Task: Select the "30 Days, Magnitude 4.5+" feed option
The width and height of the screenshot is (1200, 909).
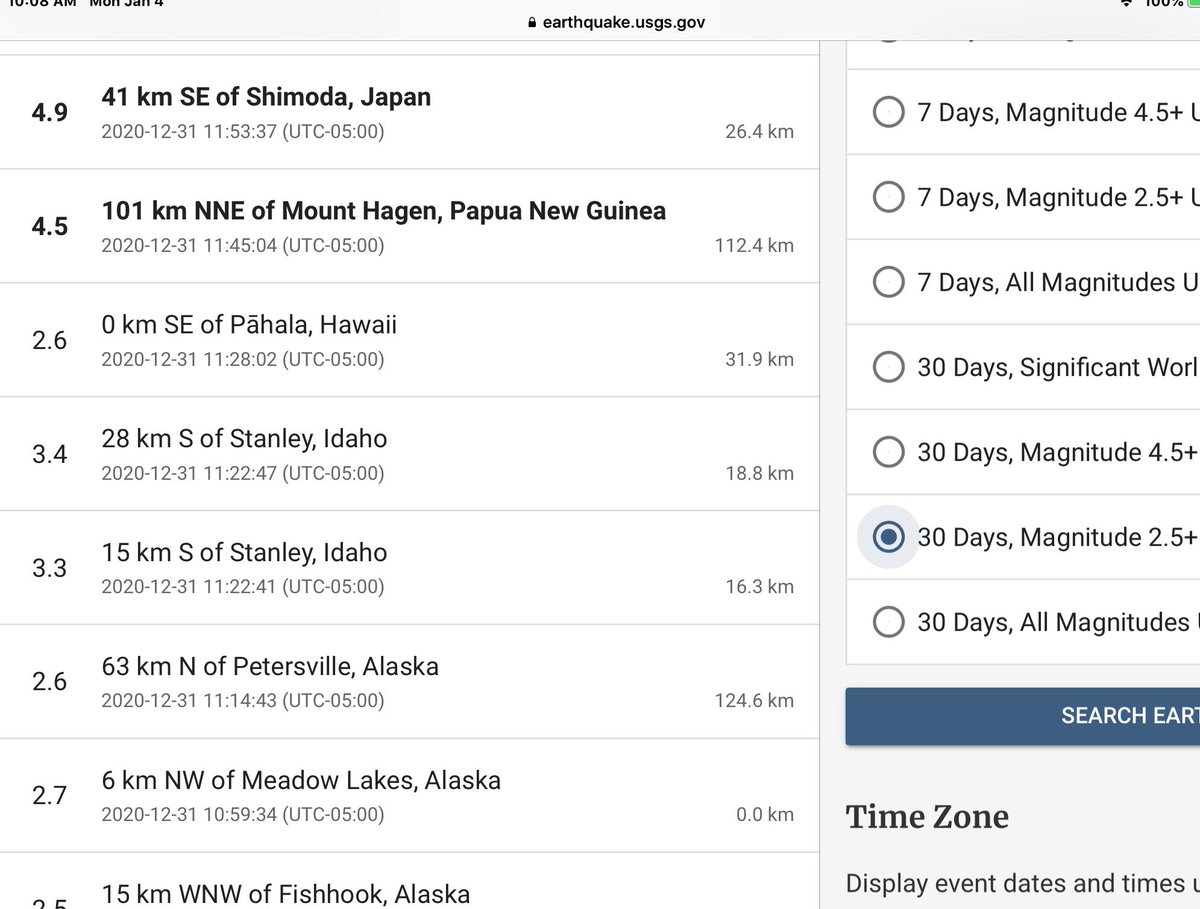Action: tap(888, 452)
